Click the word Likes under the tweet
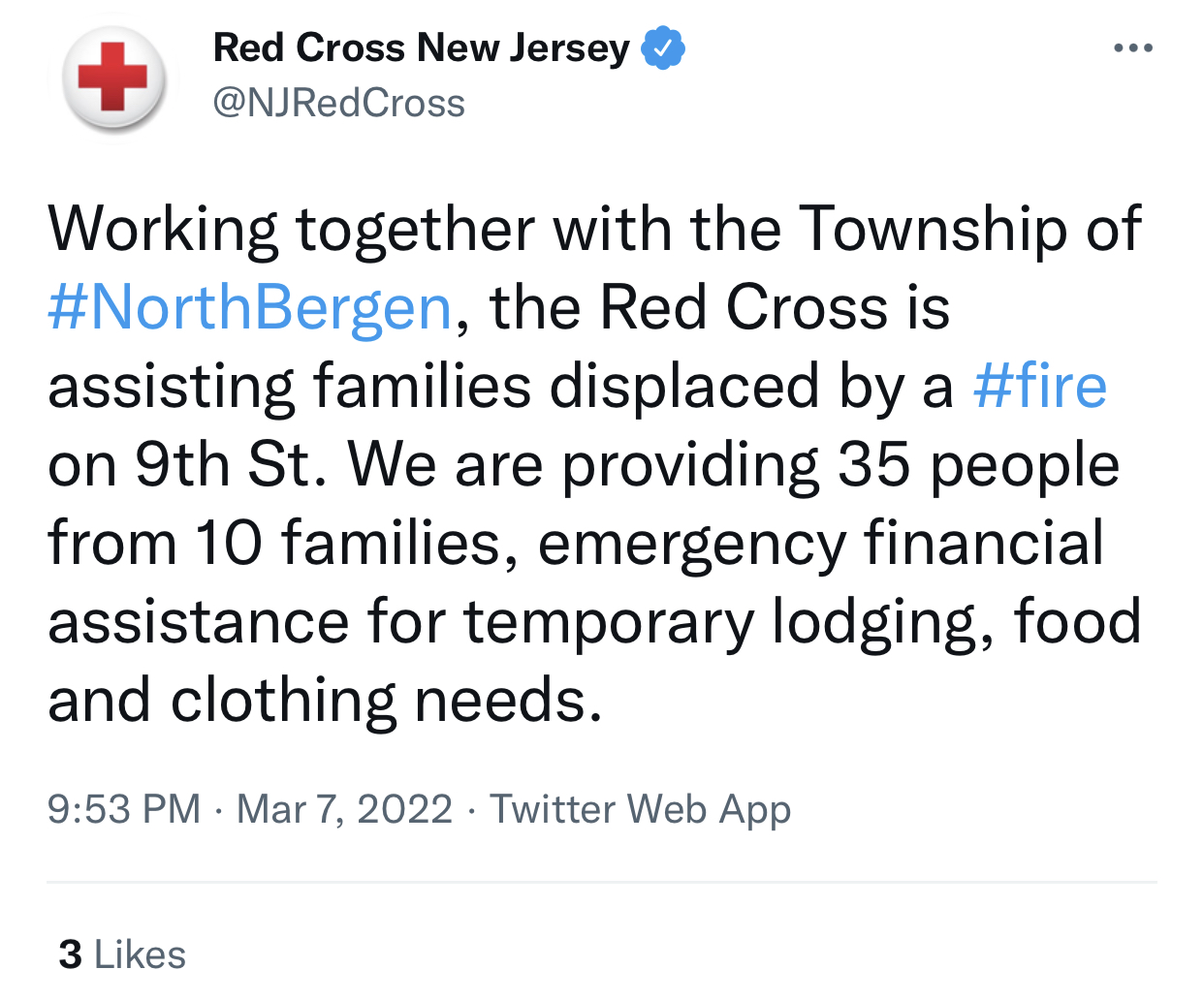This screenshot has width=1204, height=1001. point(140,954)
